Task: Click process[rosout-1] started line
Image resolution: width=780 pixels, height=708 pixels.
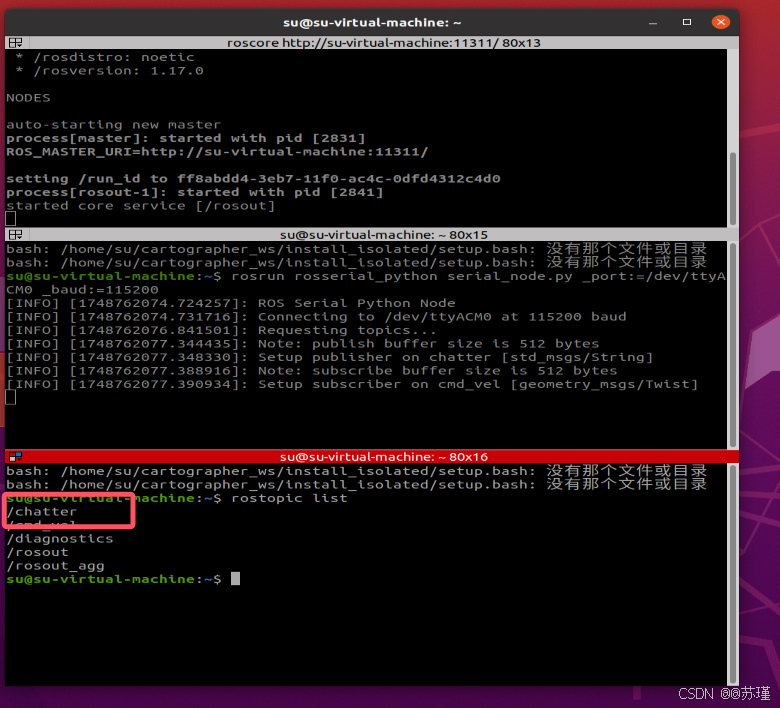Action: pos(195,192)
